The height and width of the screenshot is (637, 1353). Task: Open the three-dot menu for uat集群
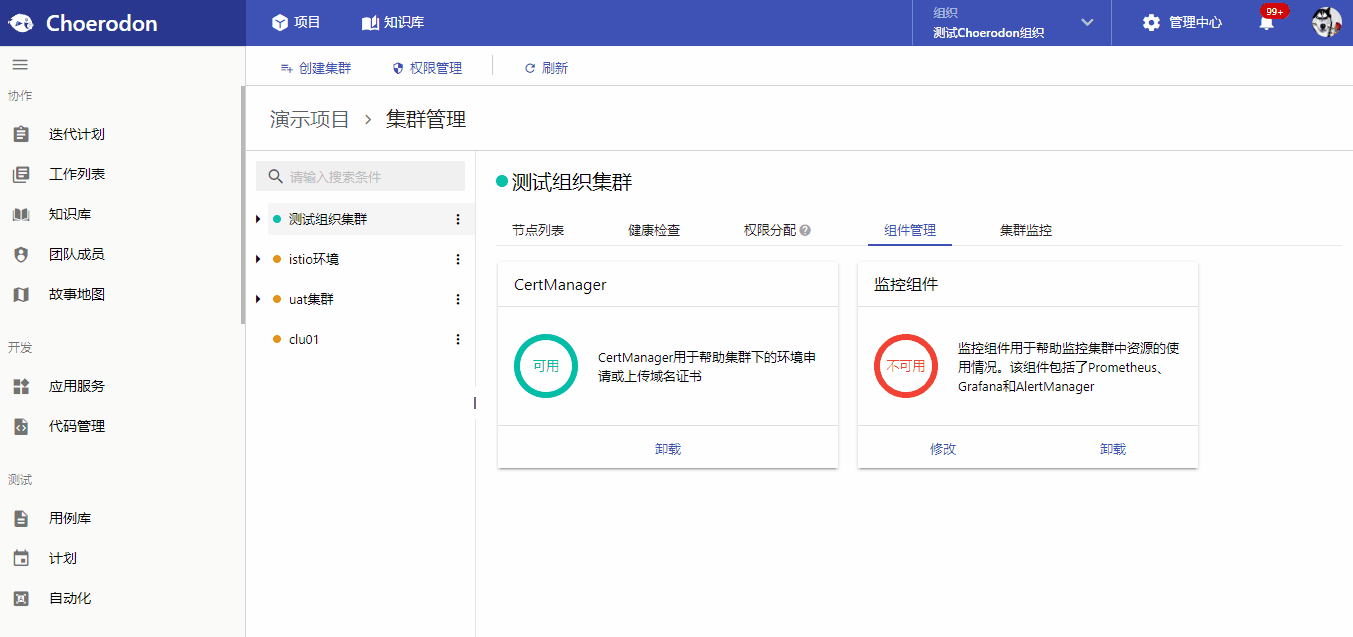[458, 299]
